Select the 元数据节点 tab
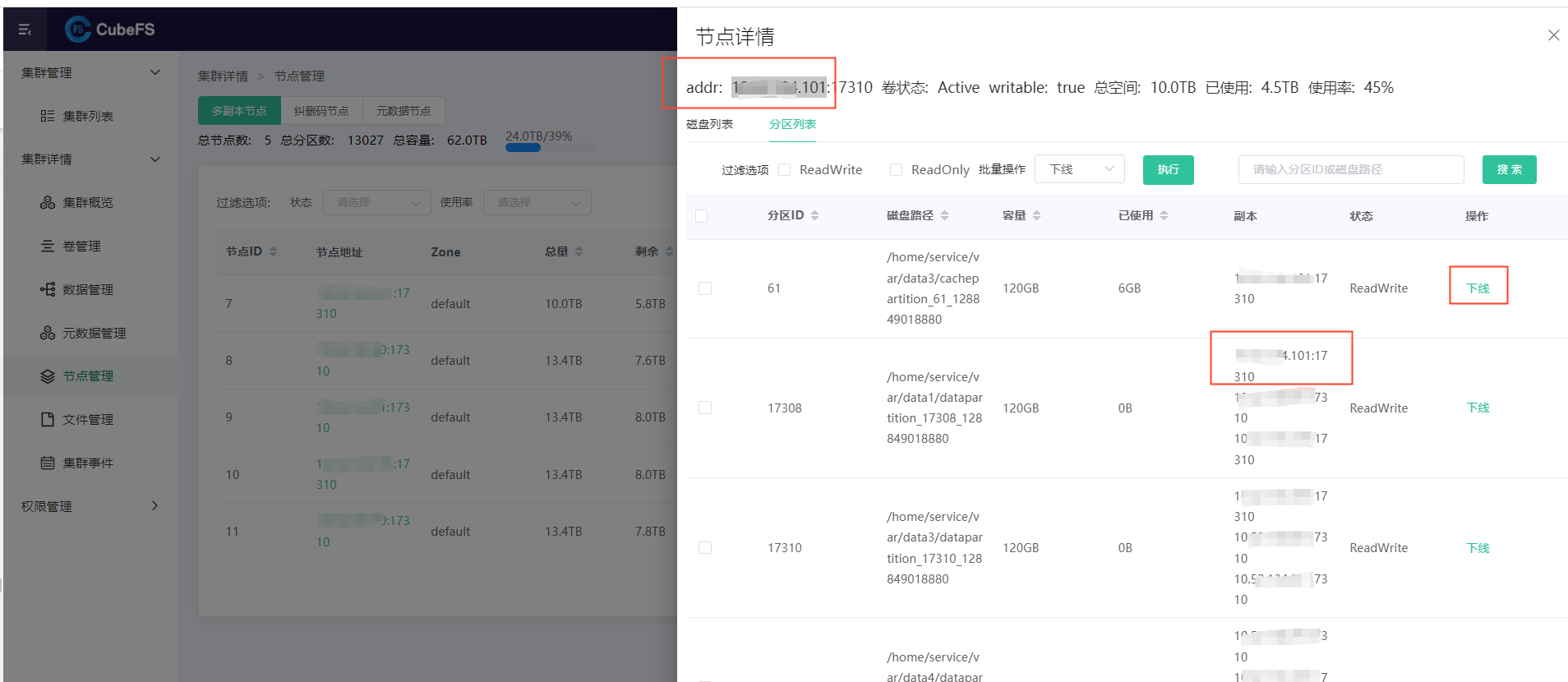 [x=404, y=110]
